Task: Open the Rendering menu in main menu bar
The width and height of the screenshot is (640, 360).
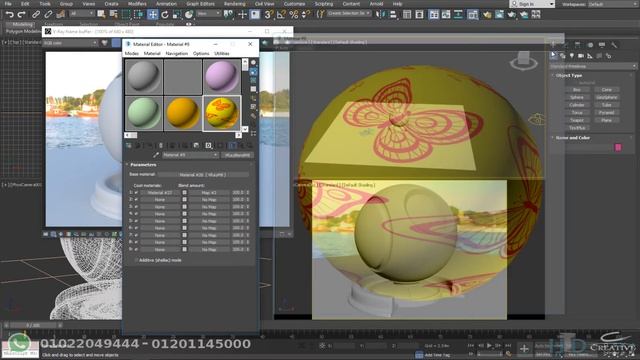Action: (234, 4)
